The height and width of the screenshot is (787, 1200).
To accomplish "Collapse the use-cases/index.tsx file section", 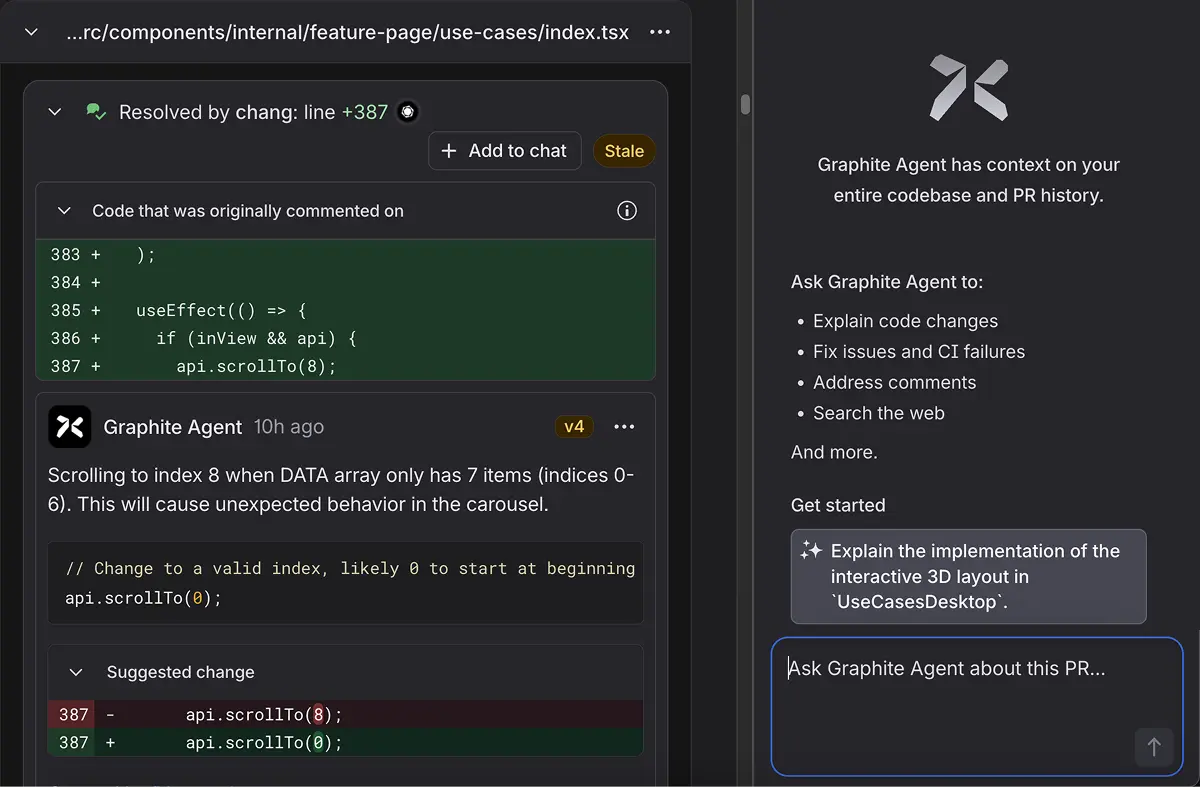I will (x=31, y=32).
